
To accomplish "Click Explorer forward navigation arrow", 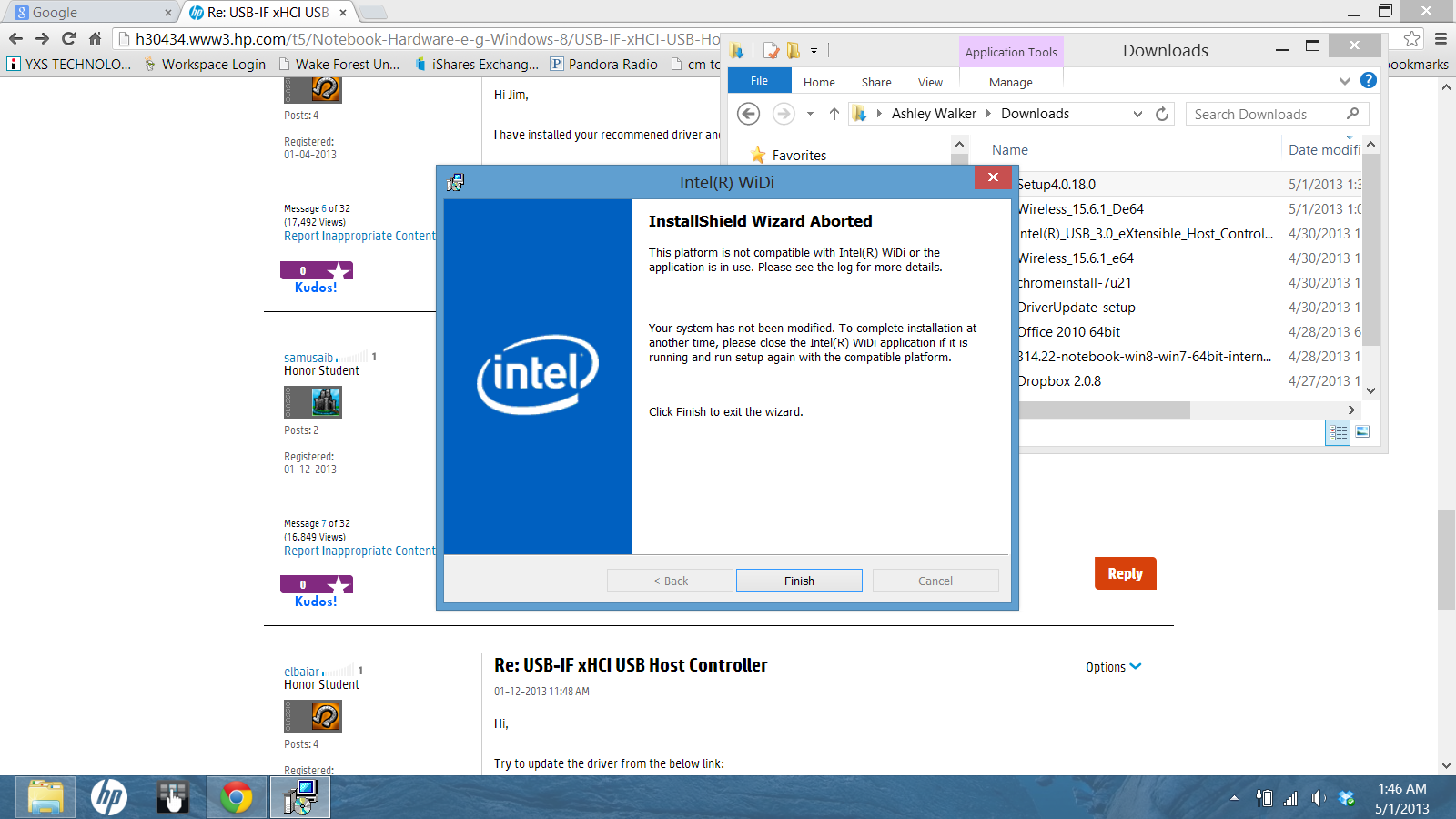I will coord(784,114).
